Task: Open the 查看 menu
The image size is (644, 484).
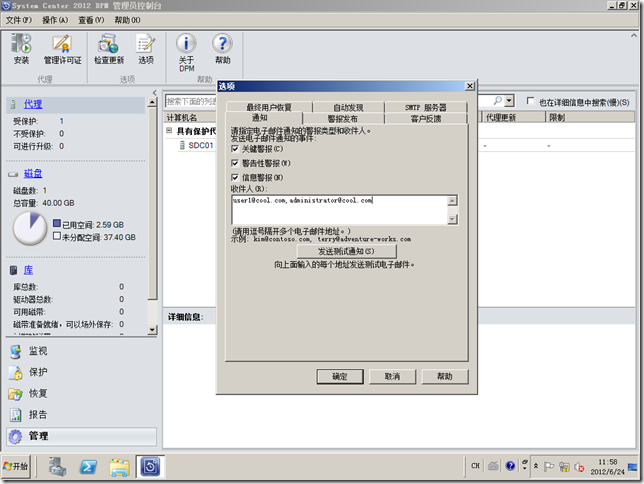Action: (x=91, y=20)
